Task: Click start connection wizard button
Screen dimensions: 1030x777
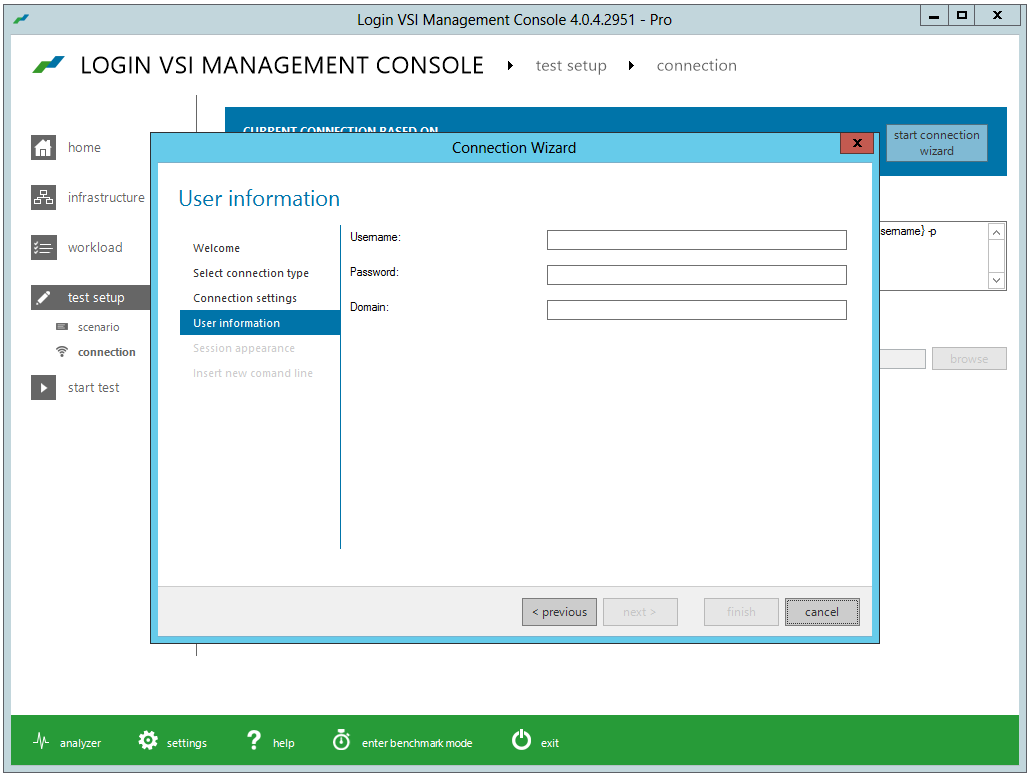Action: pyautogui.click(x=937, y=143)
